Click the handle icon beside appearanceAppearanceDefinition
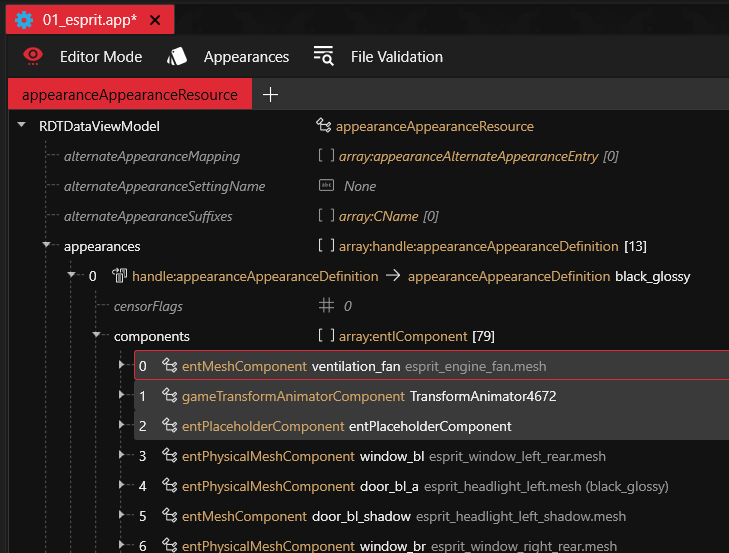Image resolution: width=729 pixels, height=553 pixels. click(x=119, y=276)
